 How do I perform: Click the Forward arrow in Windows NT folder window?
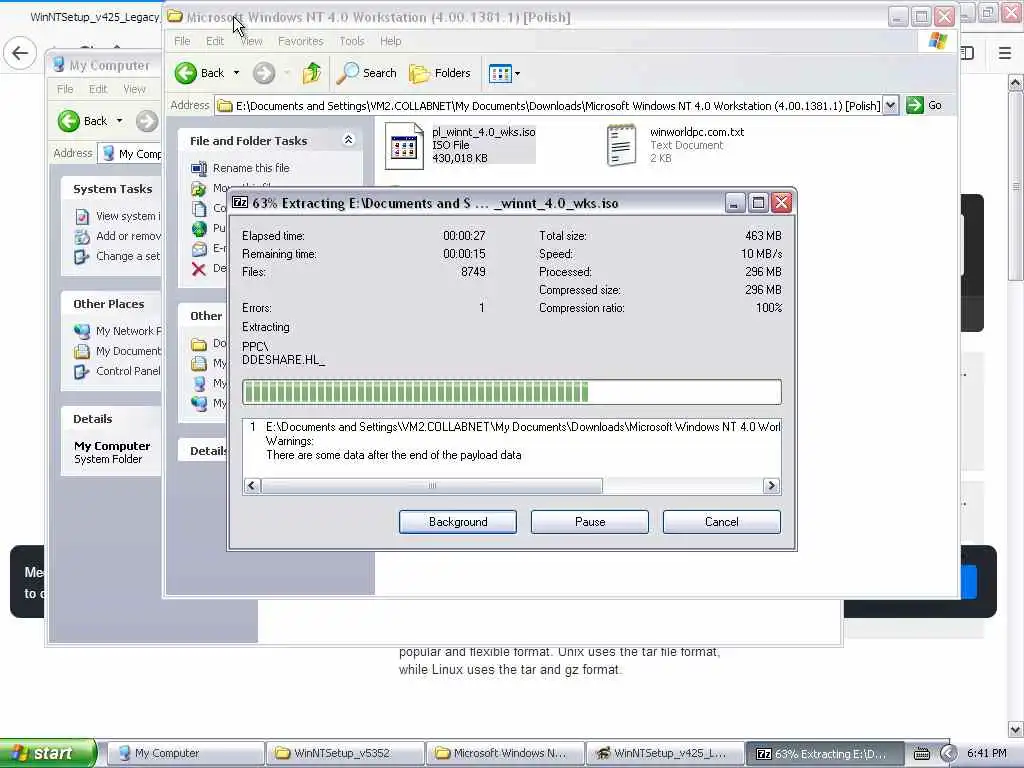[264, 73]
